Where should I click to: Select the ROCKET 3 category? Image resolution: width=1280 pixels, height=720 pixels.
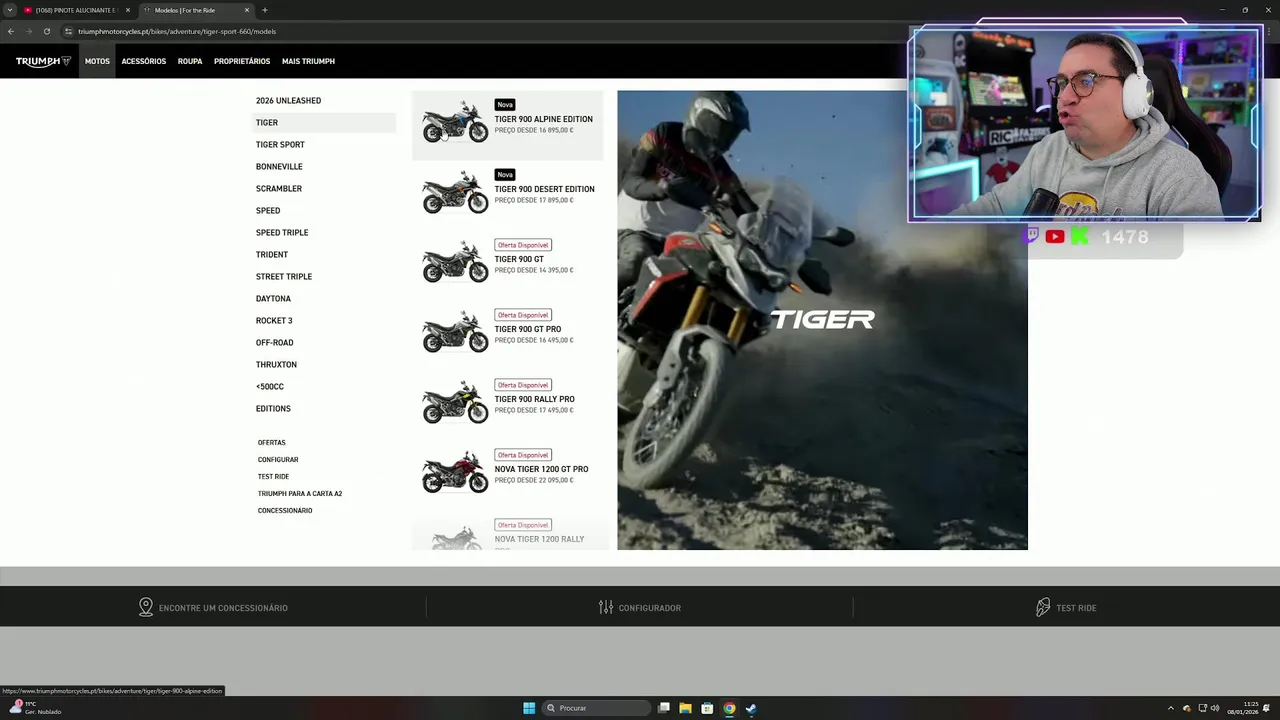(274, 321)
